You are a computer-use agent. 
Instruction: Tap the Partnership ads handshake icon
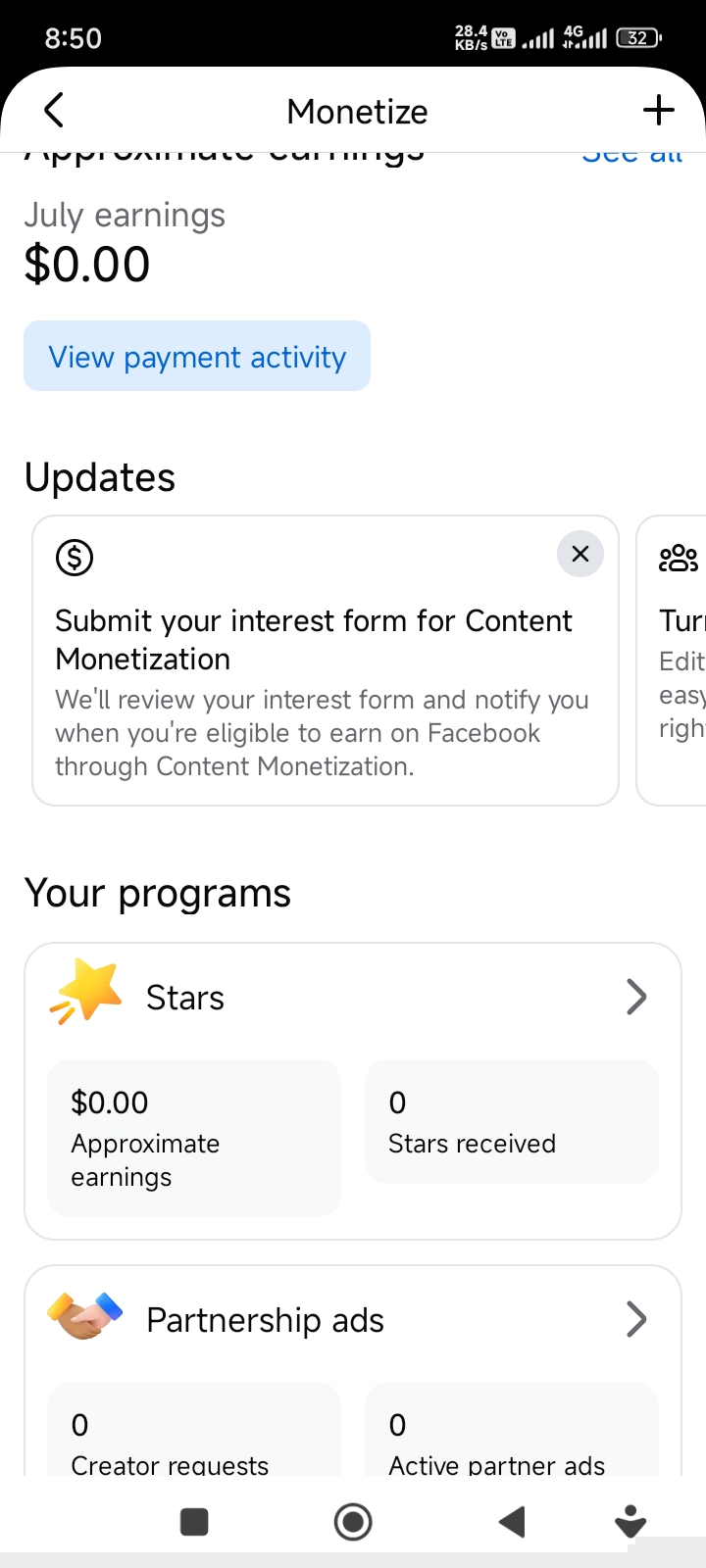86,1316
